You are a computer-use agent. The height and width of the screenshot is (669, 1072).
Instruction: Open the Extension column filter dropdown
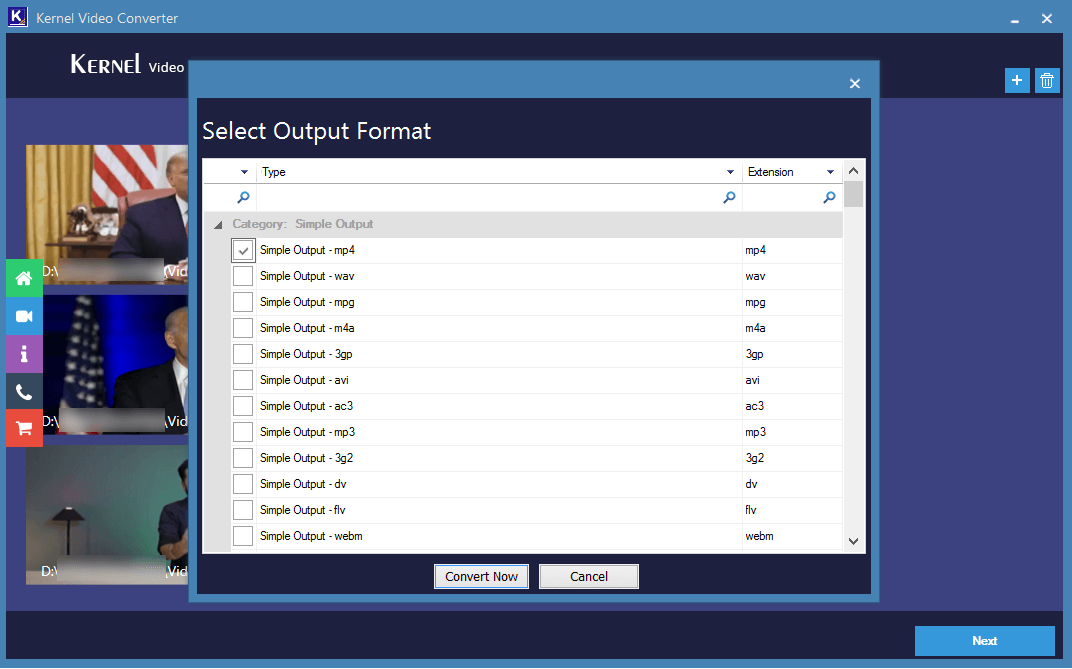[x=830, y=172]
